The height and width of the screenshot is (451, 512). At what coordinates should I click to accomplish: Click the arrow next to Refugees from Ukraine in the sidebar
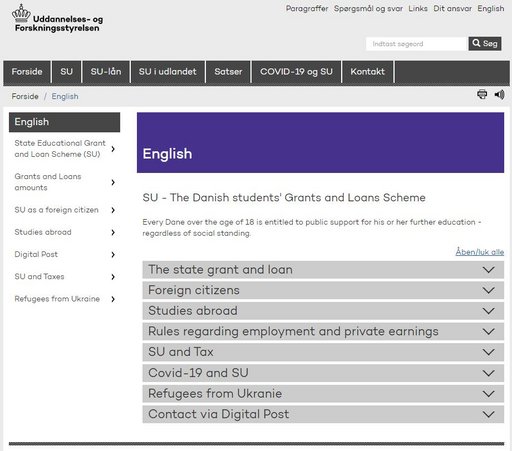[x=113, y=299]
